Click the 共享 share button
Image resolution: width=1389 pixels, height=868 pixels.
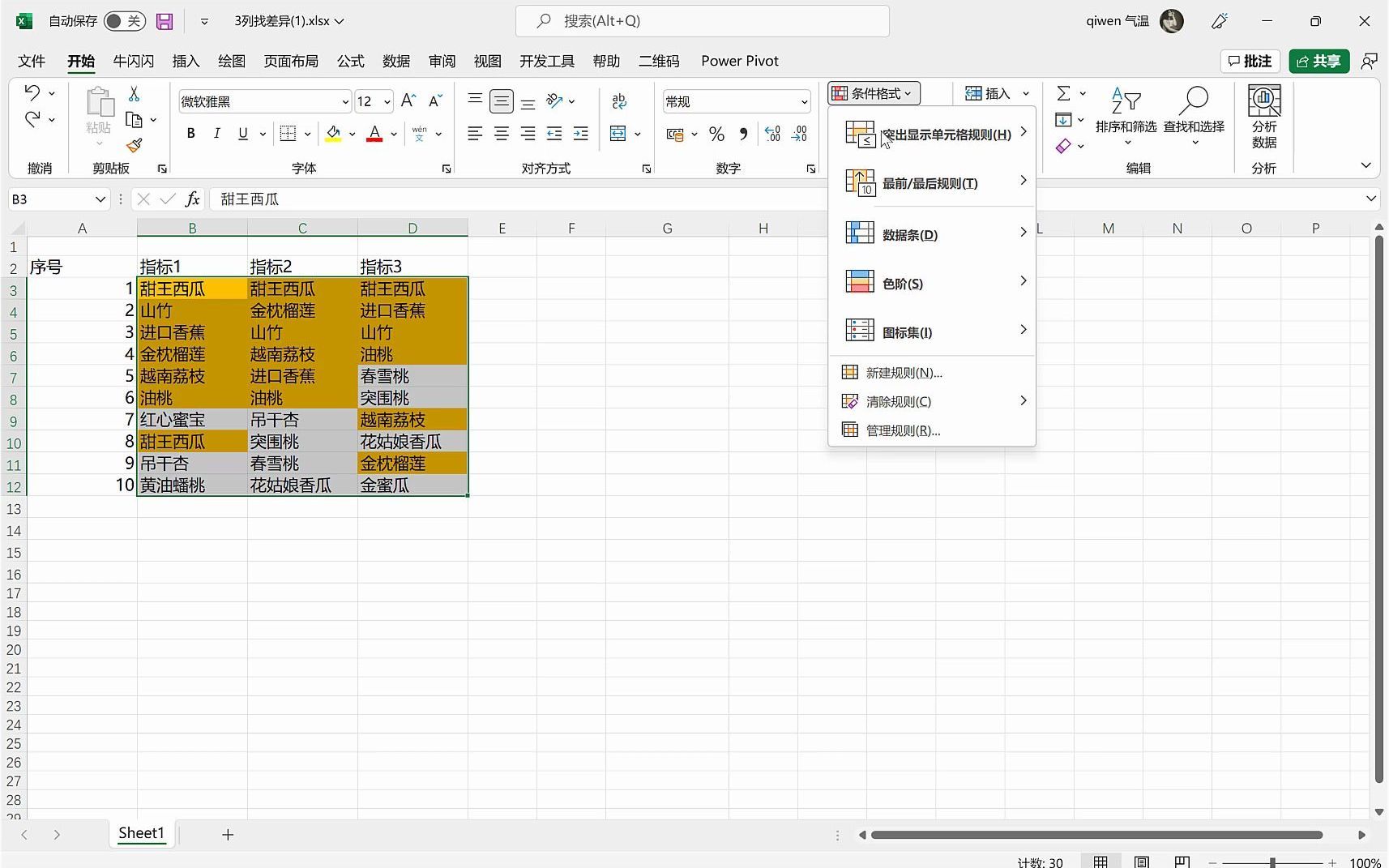pos(1318,62)
